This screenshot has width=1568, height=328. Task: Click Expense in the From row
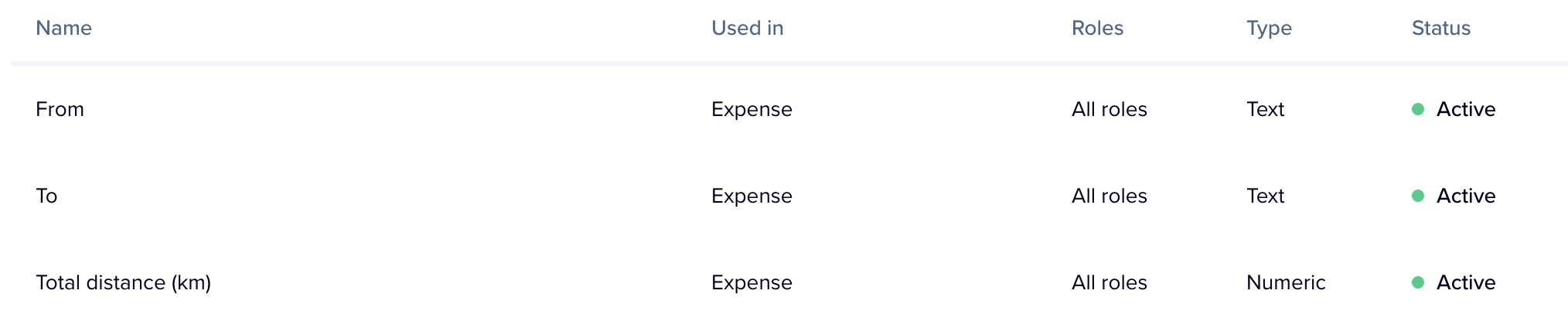(752, 109)
